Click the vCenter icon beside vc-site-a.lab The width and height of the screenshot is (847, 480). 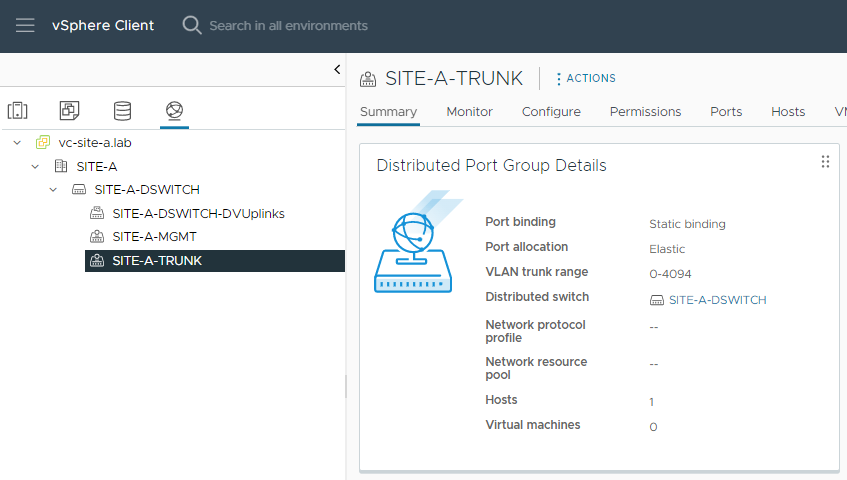[x=43, y=143]
